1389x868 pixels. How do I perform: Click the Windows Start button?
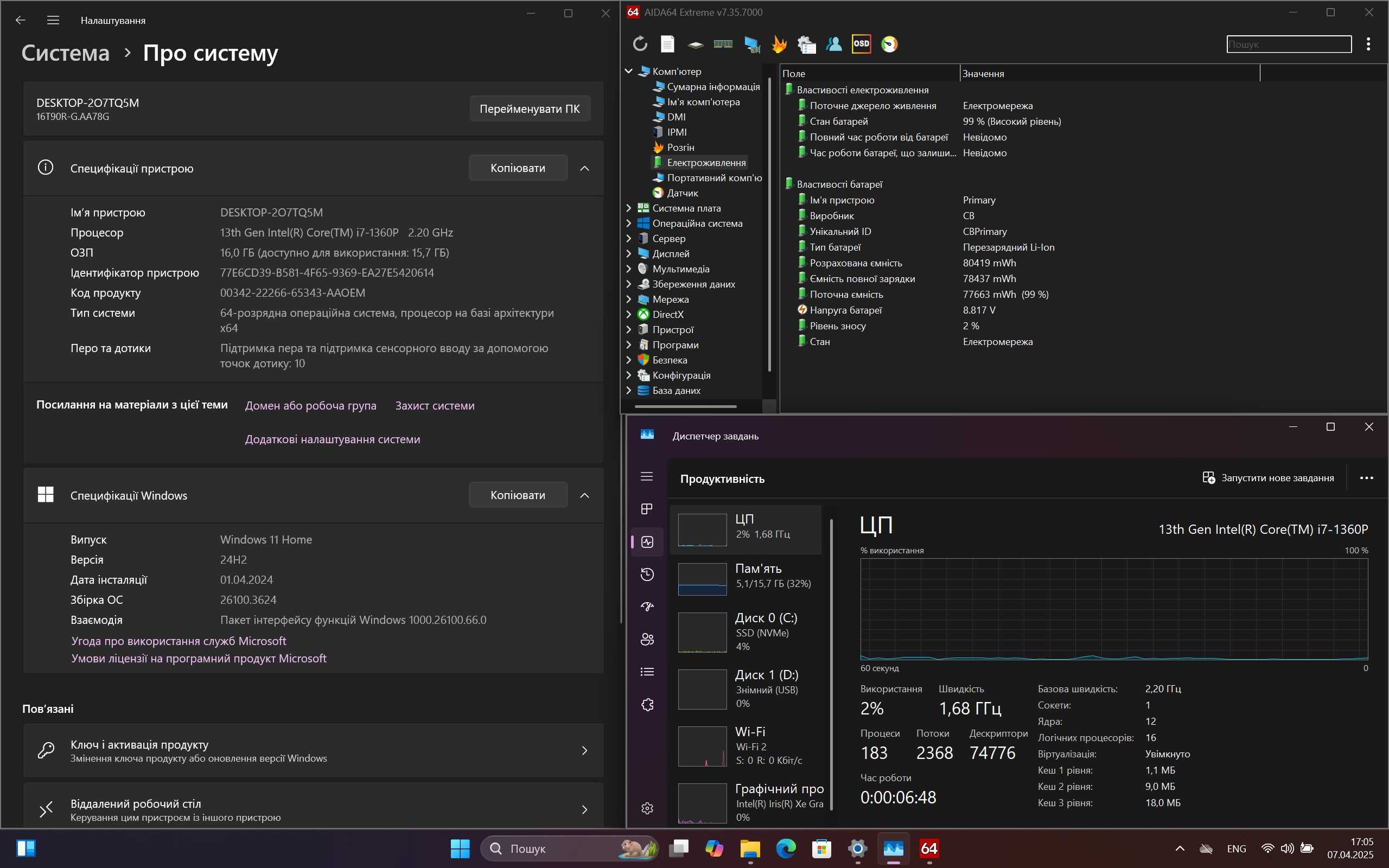pos(460,848)
